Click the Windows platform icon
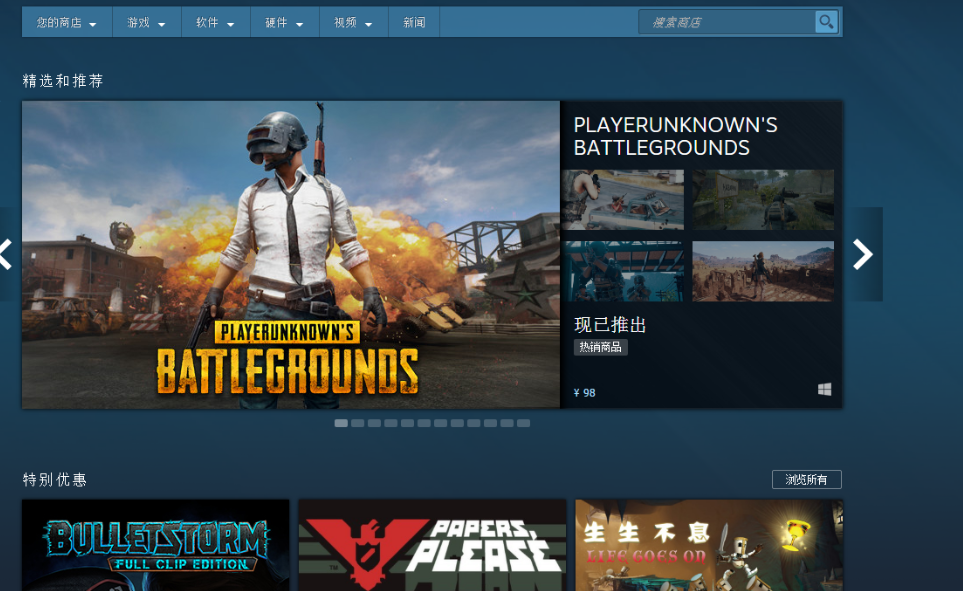 824,389
